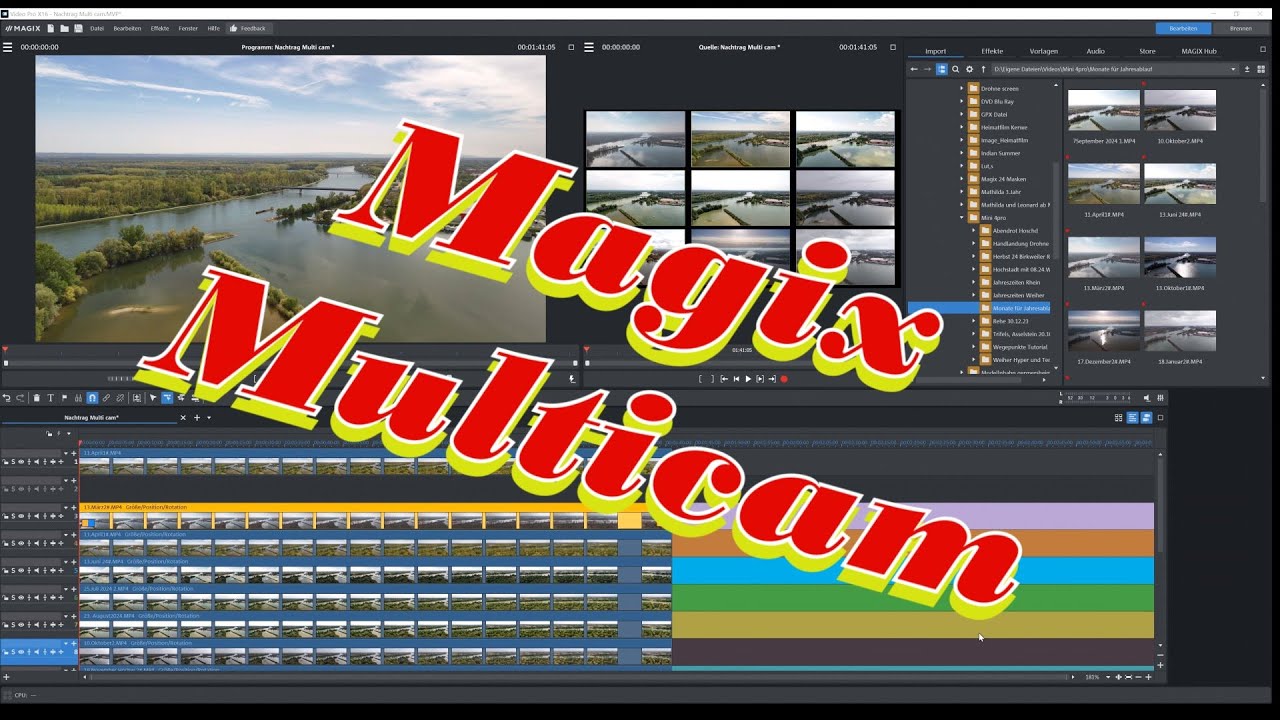Image resolution: width=1280 pixels, height=720 pixels.
Task: Click the new project file icon
Action: coord(51,28)
